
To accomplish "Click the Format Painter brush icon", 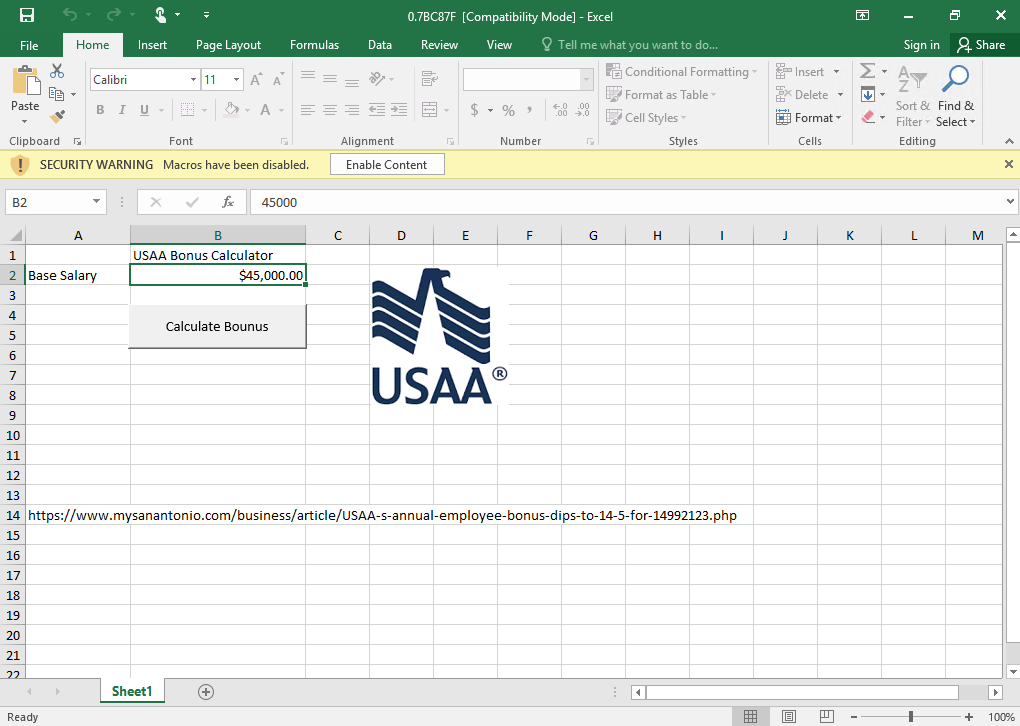I will click(x=57, y=117).
